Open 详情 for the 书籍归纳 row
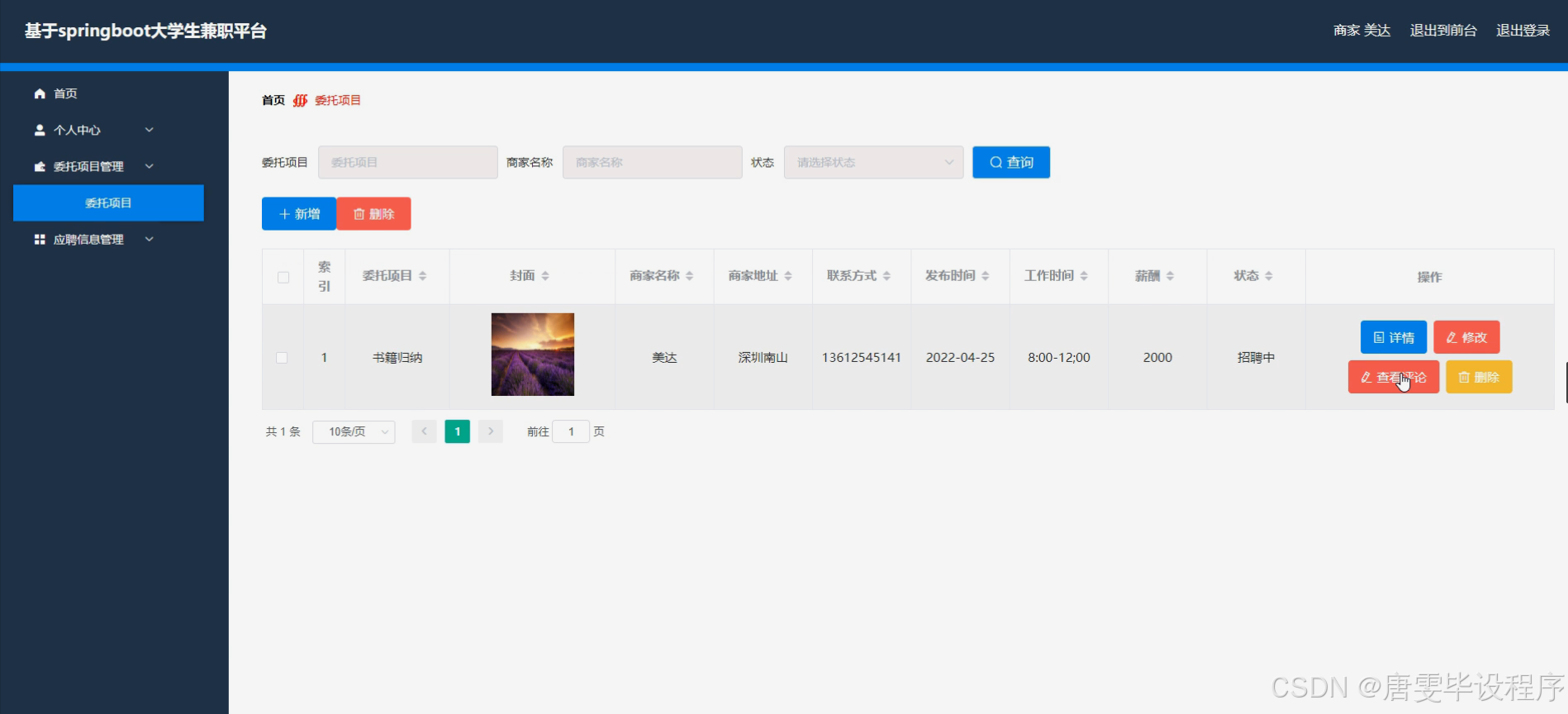The width and height of the screenshot is (1568, 714). [1394, 337]
